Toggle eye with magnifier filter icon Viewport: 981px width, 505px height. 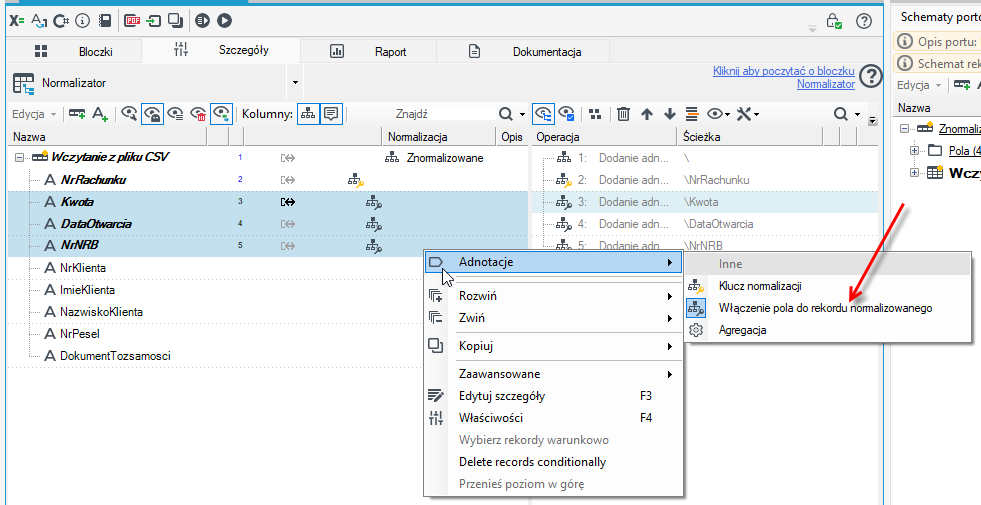(x=130, y=114)
